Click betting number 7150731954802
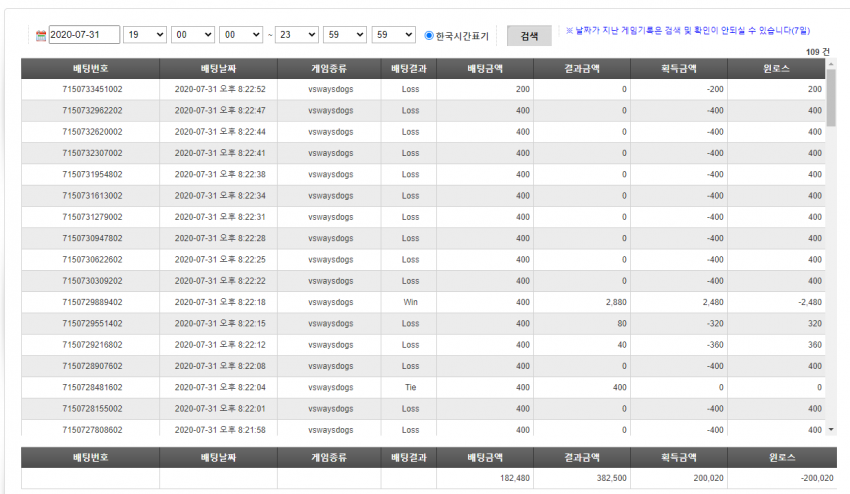The height and width of the screenshot is (494, 850). [x=92, y=175]
